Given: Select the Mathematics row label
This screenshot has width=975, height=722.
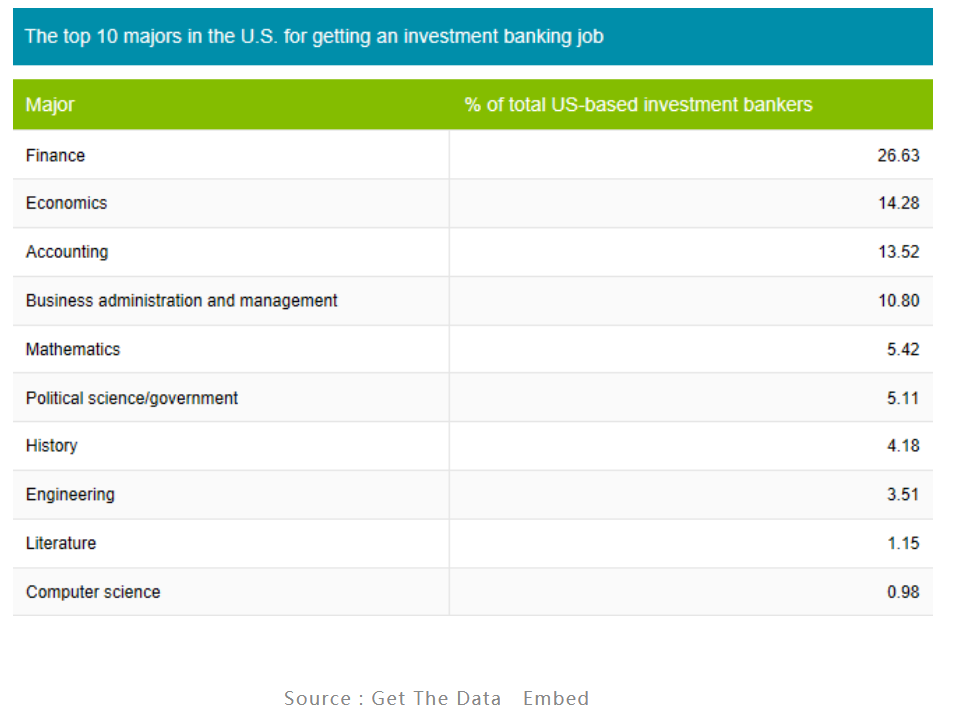Looking at the screenshot, I should [73, 349].
